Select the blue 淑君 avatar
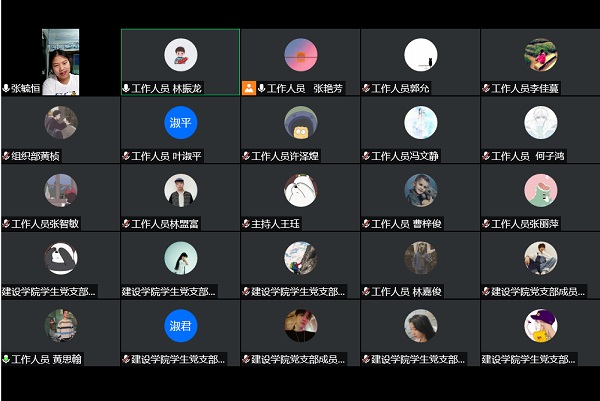The width and height of the screenshot is (600, 401). coord(180,325)
